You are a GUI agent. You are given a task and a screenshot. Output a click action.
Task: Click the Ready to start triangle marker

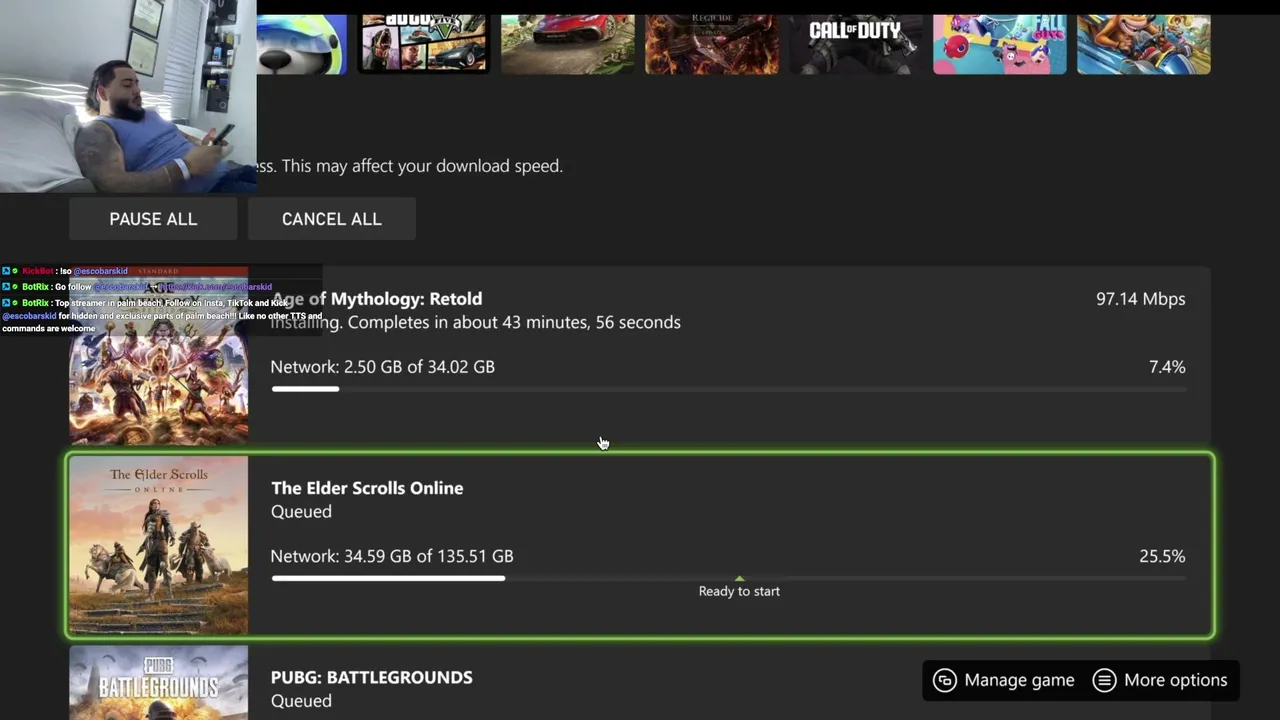739,578
